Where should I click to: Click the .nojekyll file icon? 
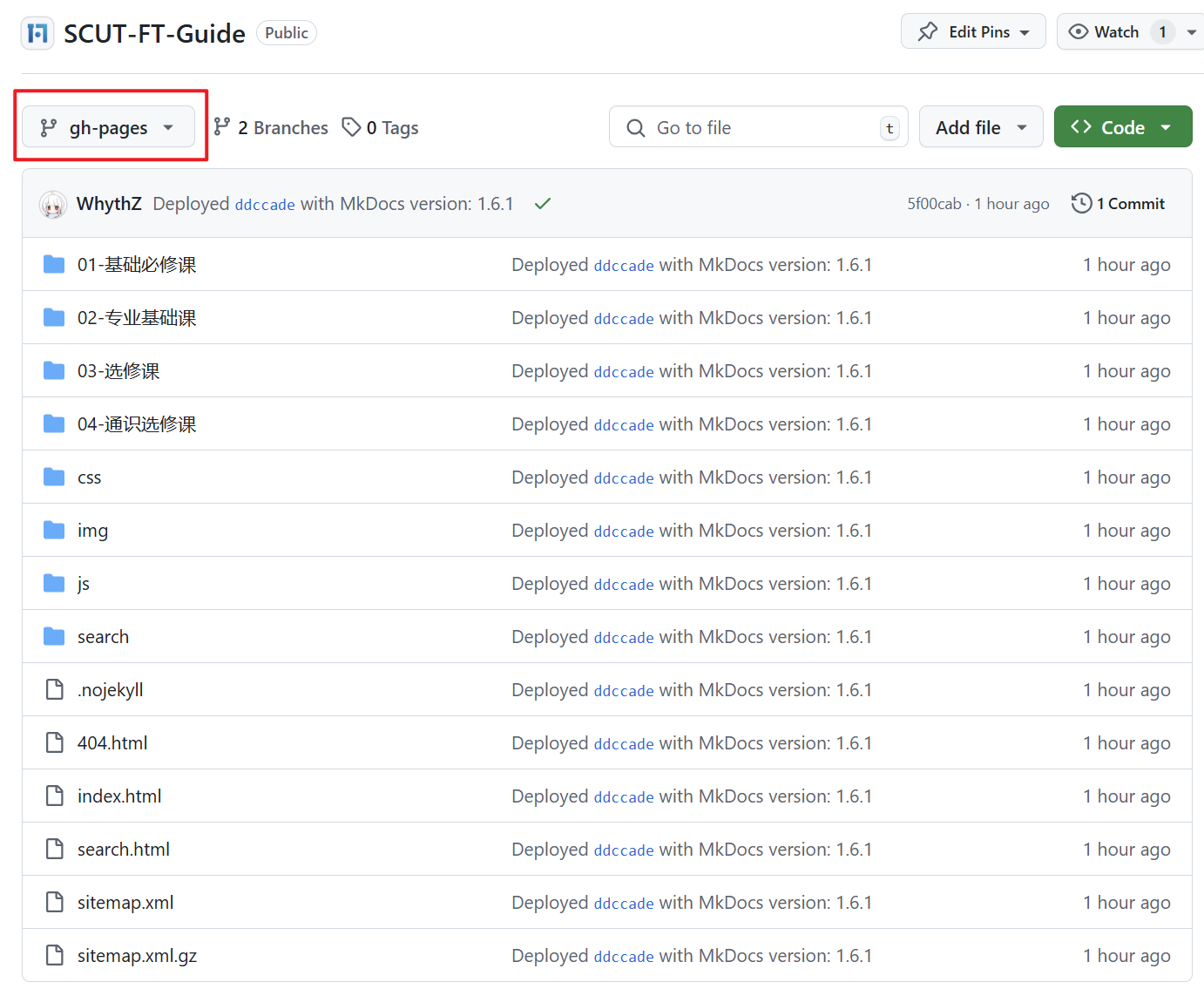(55, 689)
